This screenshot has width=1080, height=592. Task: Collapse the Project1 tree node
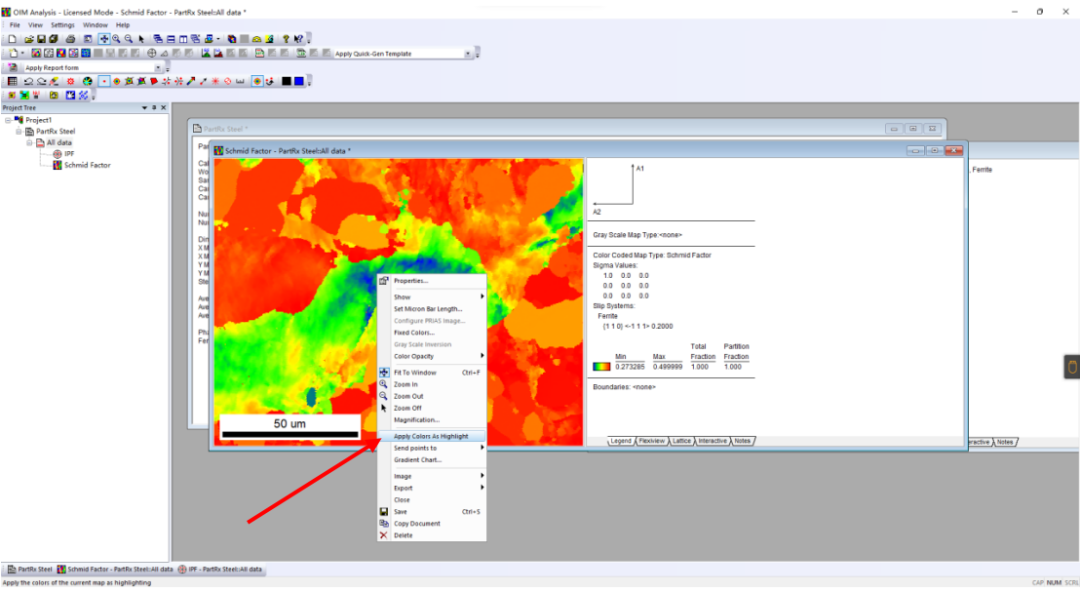8,120
